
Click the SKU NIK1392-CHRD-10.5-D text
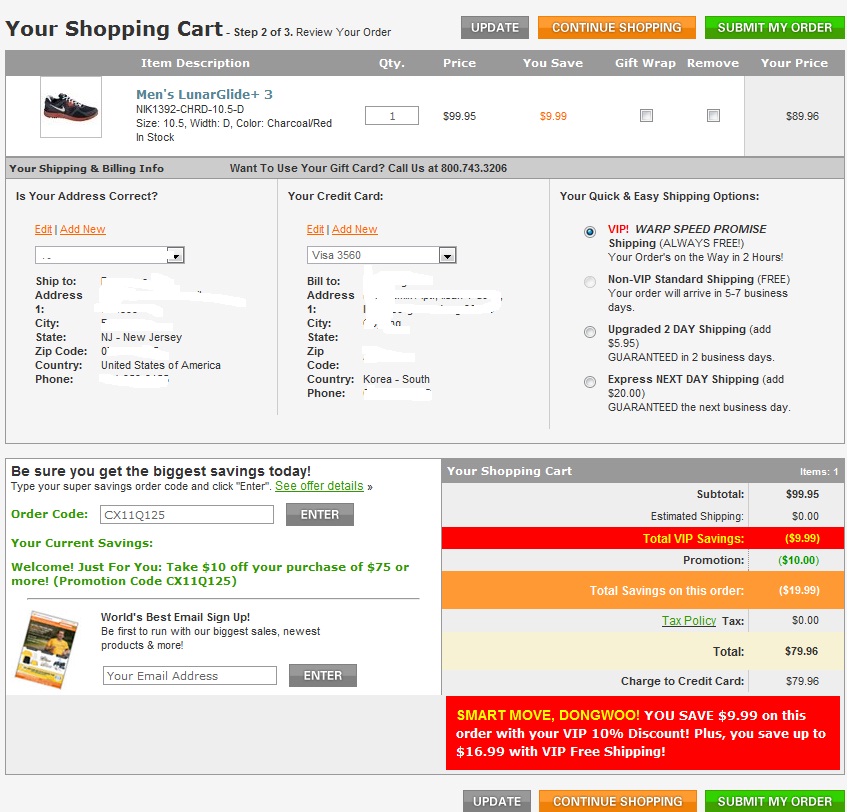190,109
